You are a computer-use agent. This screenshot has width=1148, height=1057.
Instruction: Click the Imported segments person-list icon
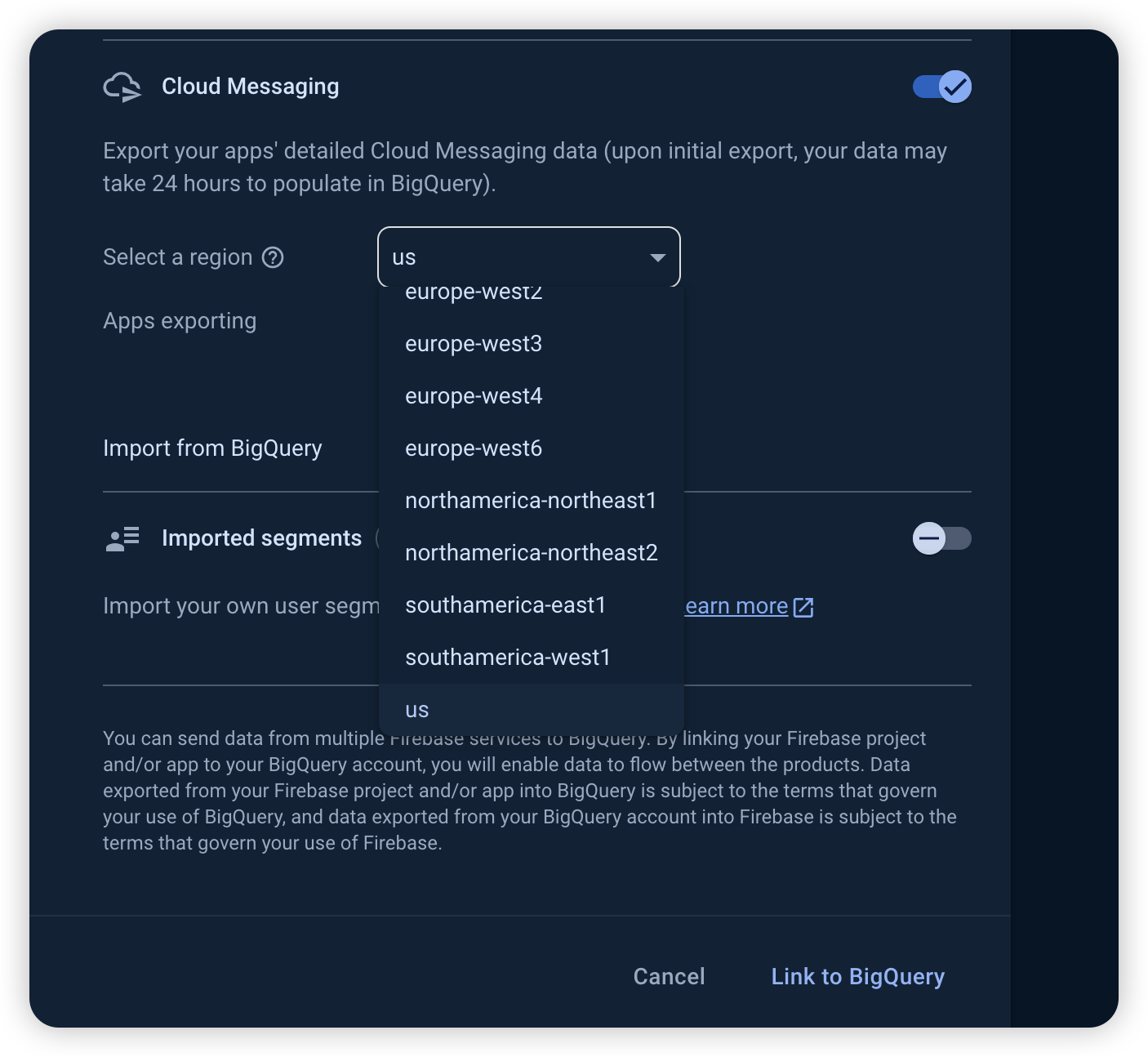pos(122,538)
